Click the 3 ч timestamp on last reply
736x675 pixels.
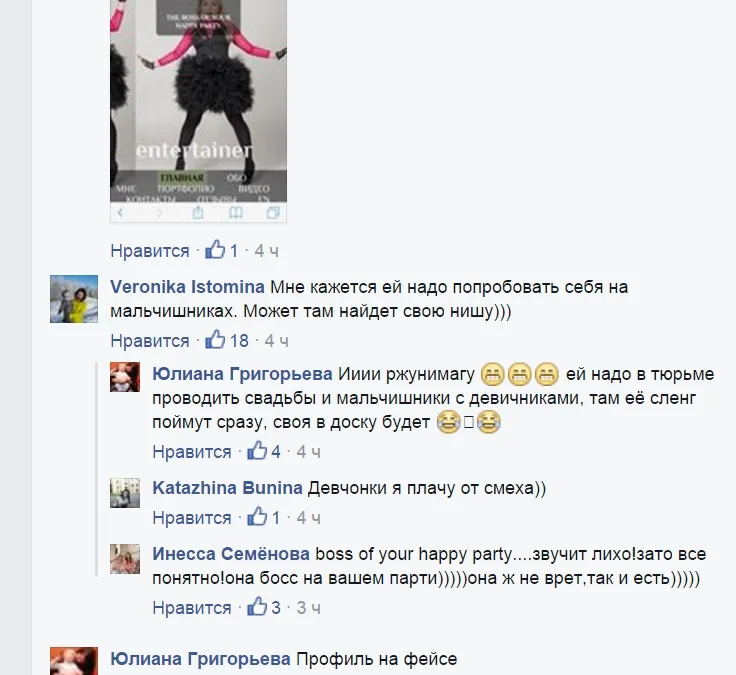pos(308,608)
